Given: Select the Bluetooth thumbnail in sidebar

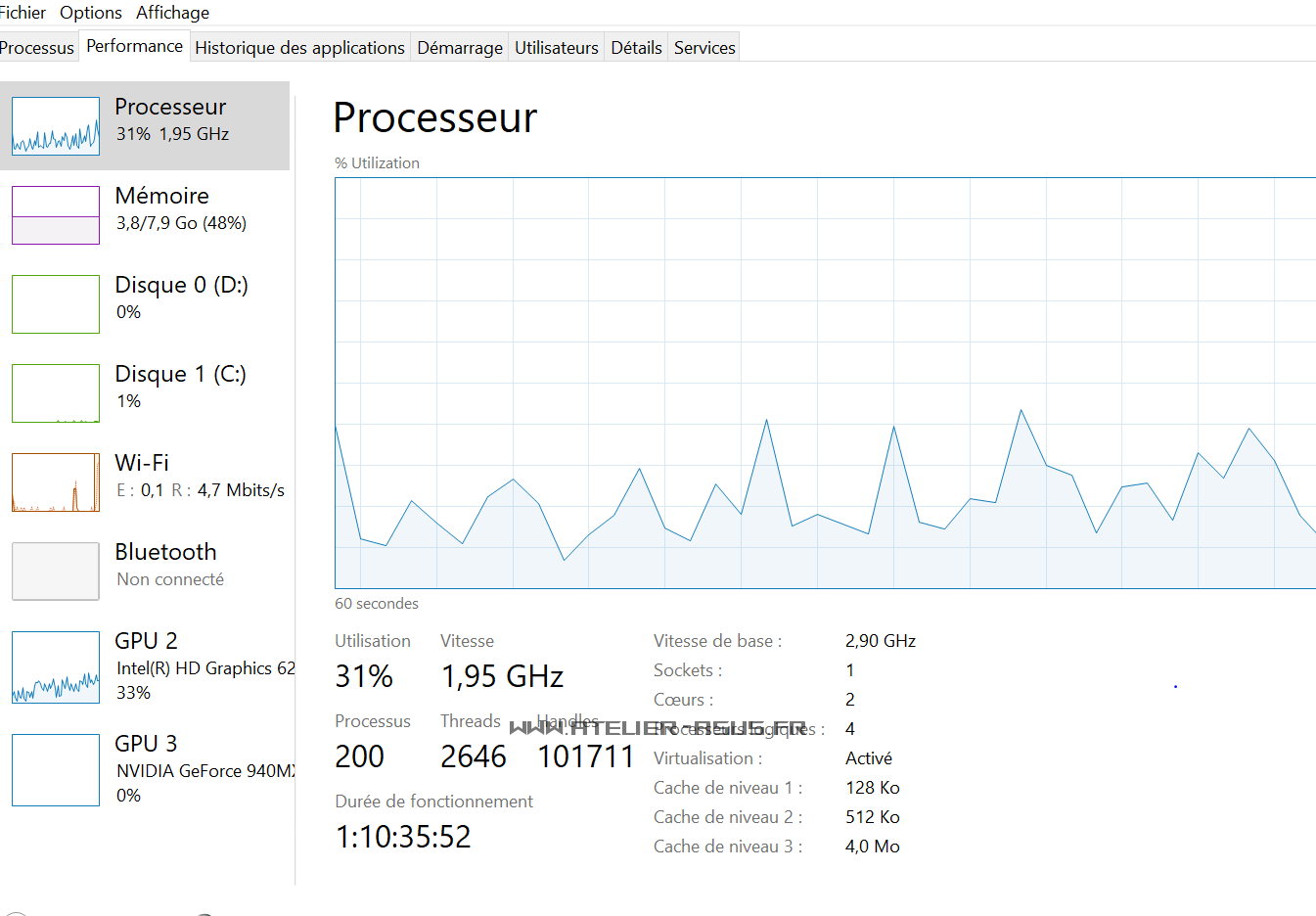Looking at the screenshot, I should pos(56,572).
